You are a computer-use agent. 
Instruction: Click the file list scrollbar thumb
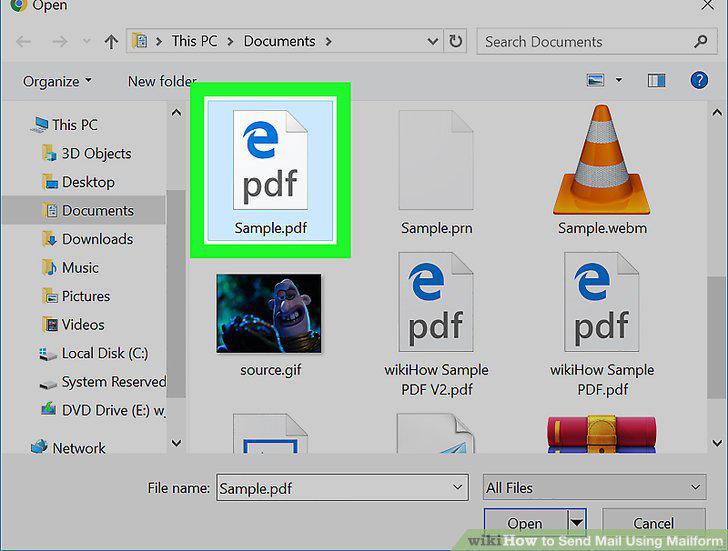click(x=717, y=337)
